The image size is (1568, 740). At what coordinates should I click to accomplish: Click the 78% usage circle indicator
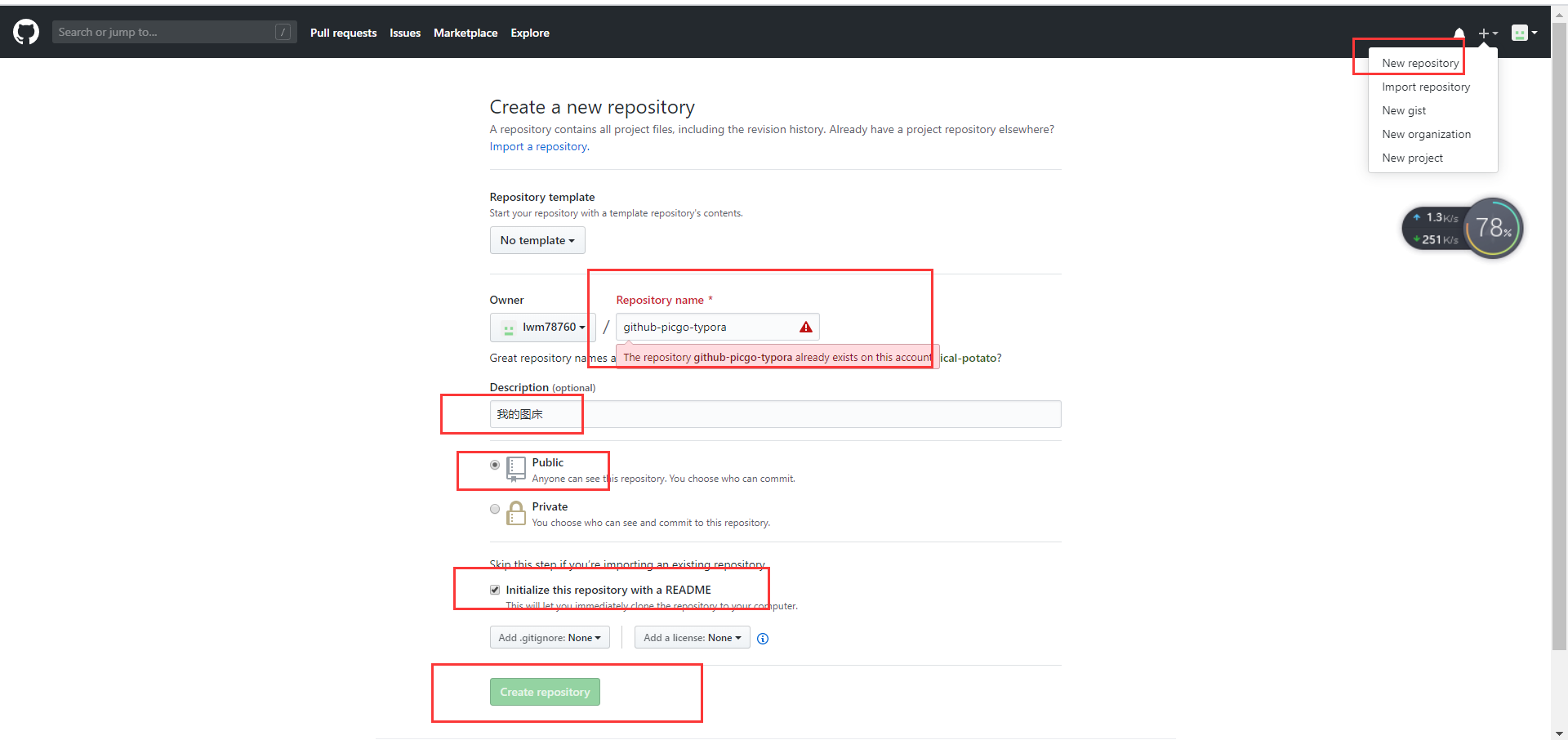coord(1494,228)
